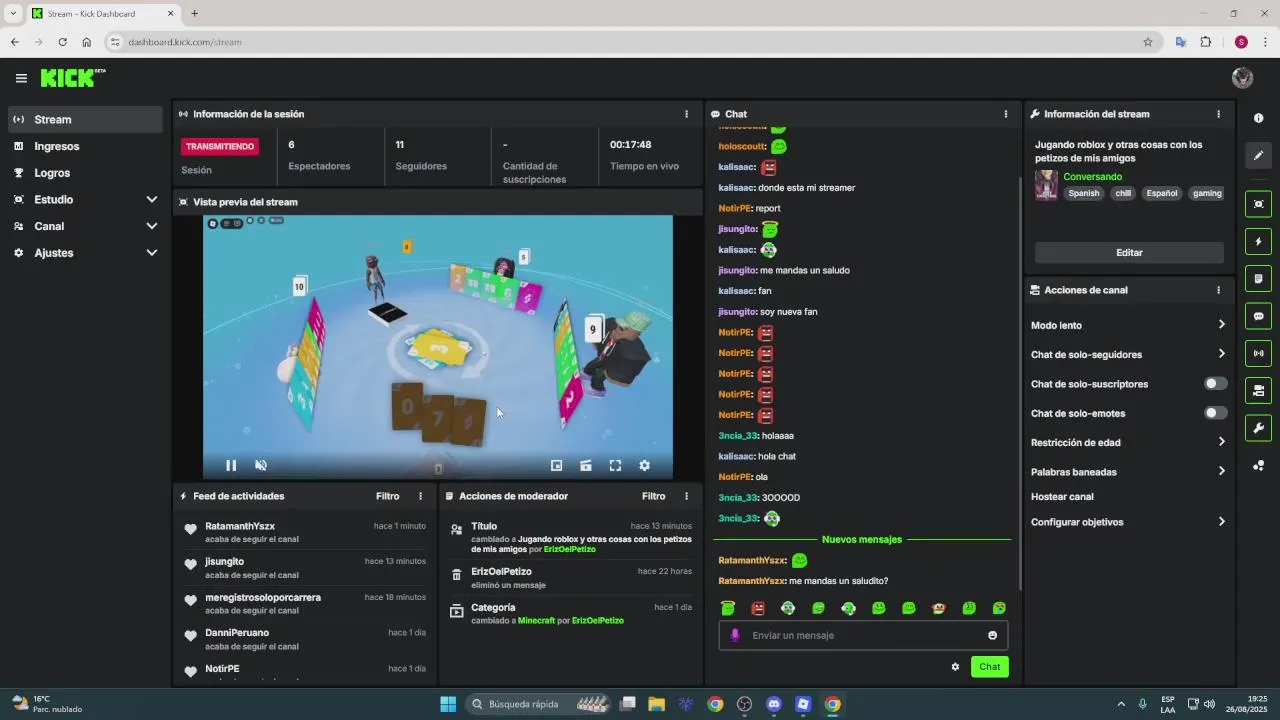Open the ErizOelPetizo link in Categoría entry
This screenshot has height=720, width=1280.
[597, 621]
